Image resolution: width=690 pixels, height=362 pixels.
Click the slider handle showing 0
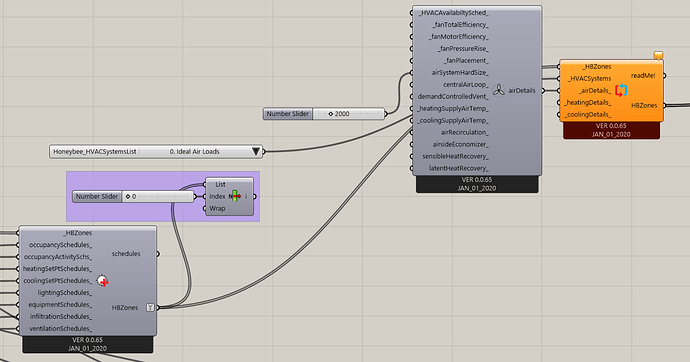pyautogui.click(x=128, y=197)
